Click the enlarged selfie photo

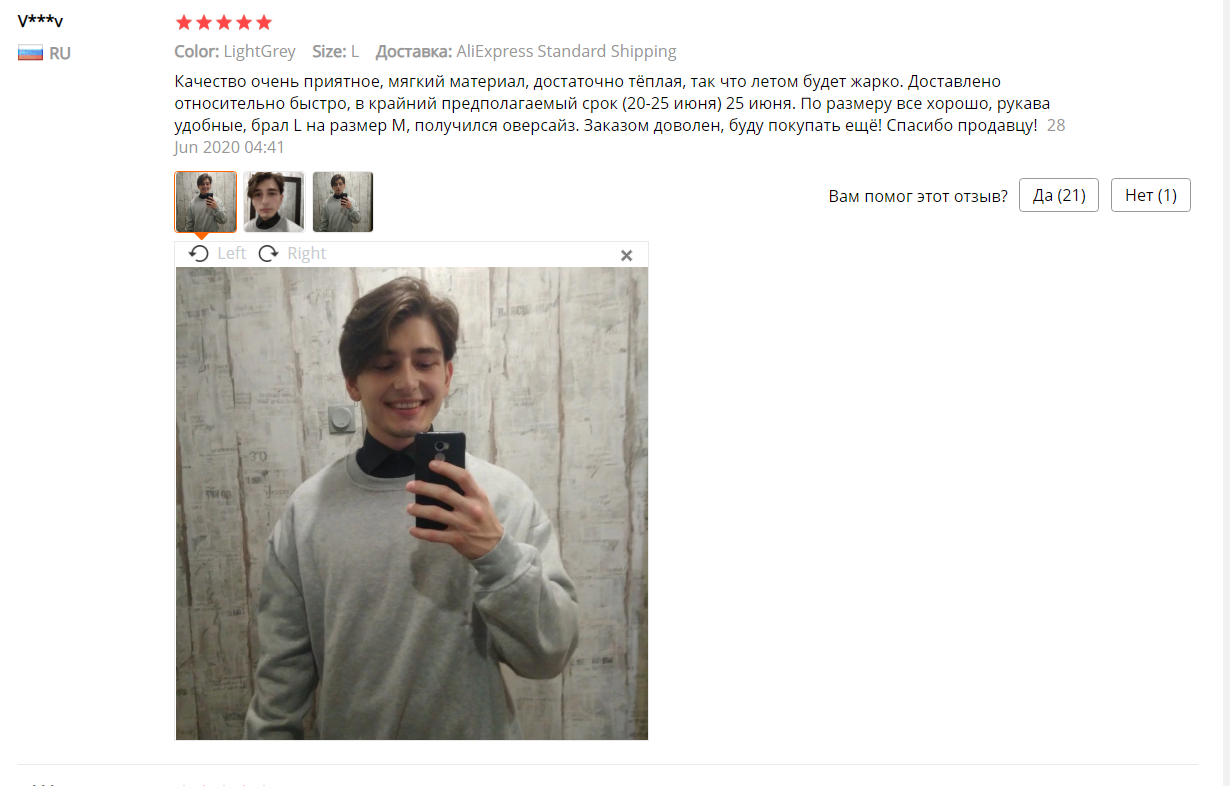pyautogui.click(x=412, y=503)
